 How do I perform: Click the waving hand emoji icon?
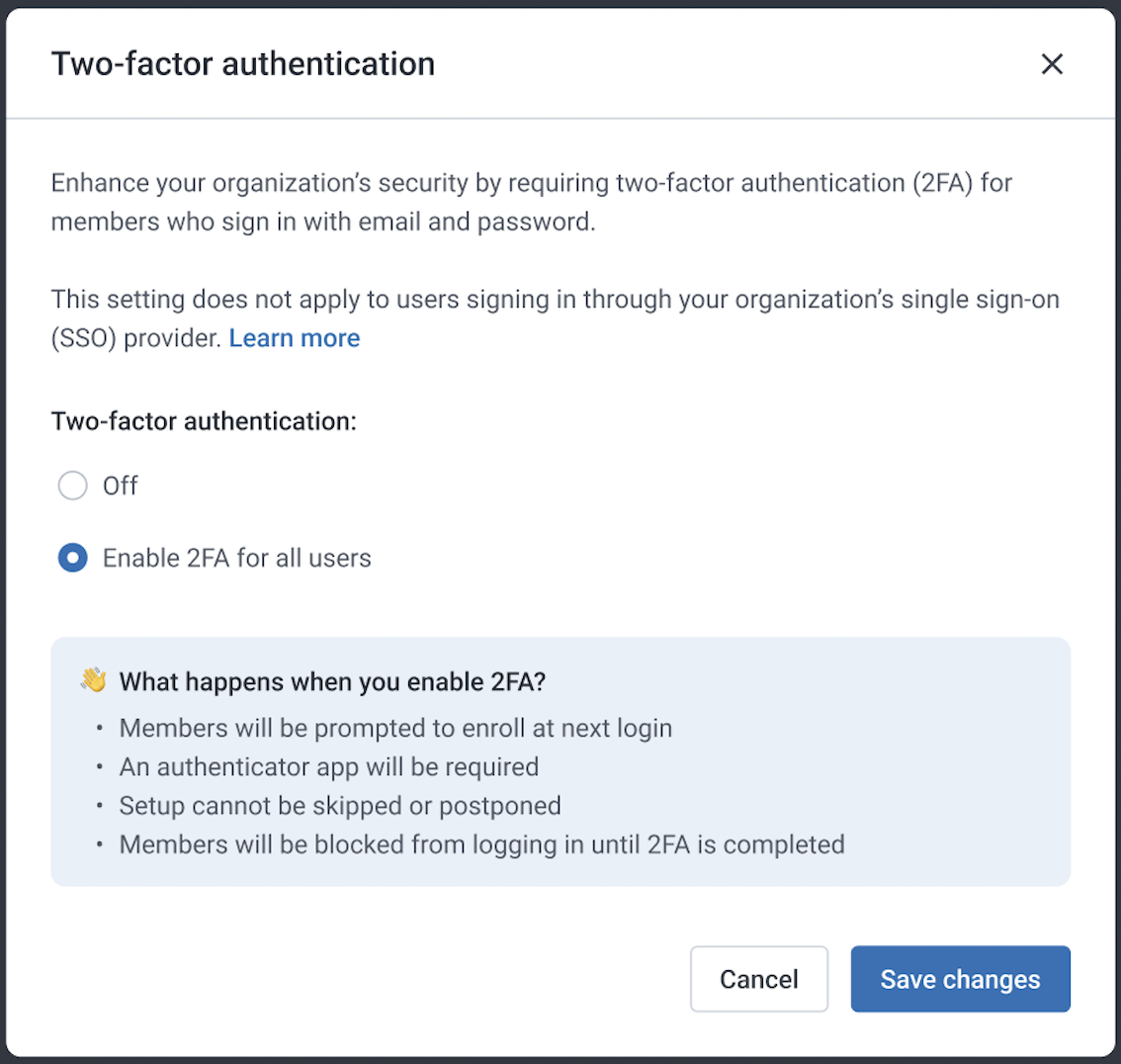[94, 680]
